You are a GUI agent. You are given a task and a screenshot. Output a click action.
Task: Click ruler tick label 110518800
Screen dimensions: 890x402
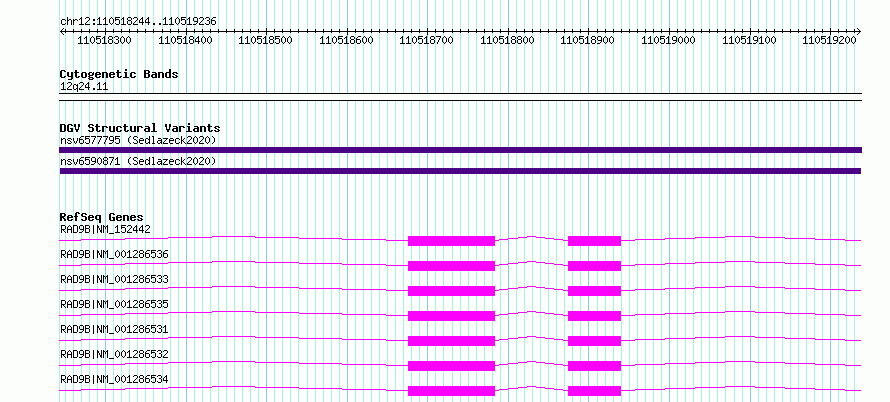tap(507, 40)
